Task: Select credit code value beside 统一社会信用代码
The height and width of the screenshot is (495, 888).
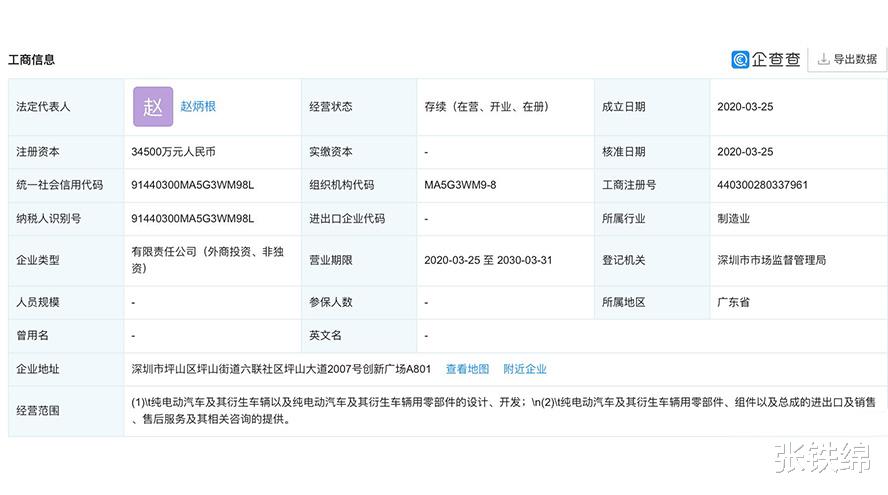Action: [193, 185]
